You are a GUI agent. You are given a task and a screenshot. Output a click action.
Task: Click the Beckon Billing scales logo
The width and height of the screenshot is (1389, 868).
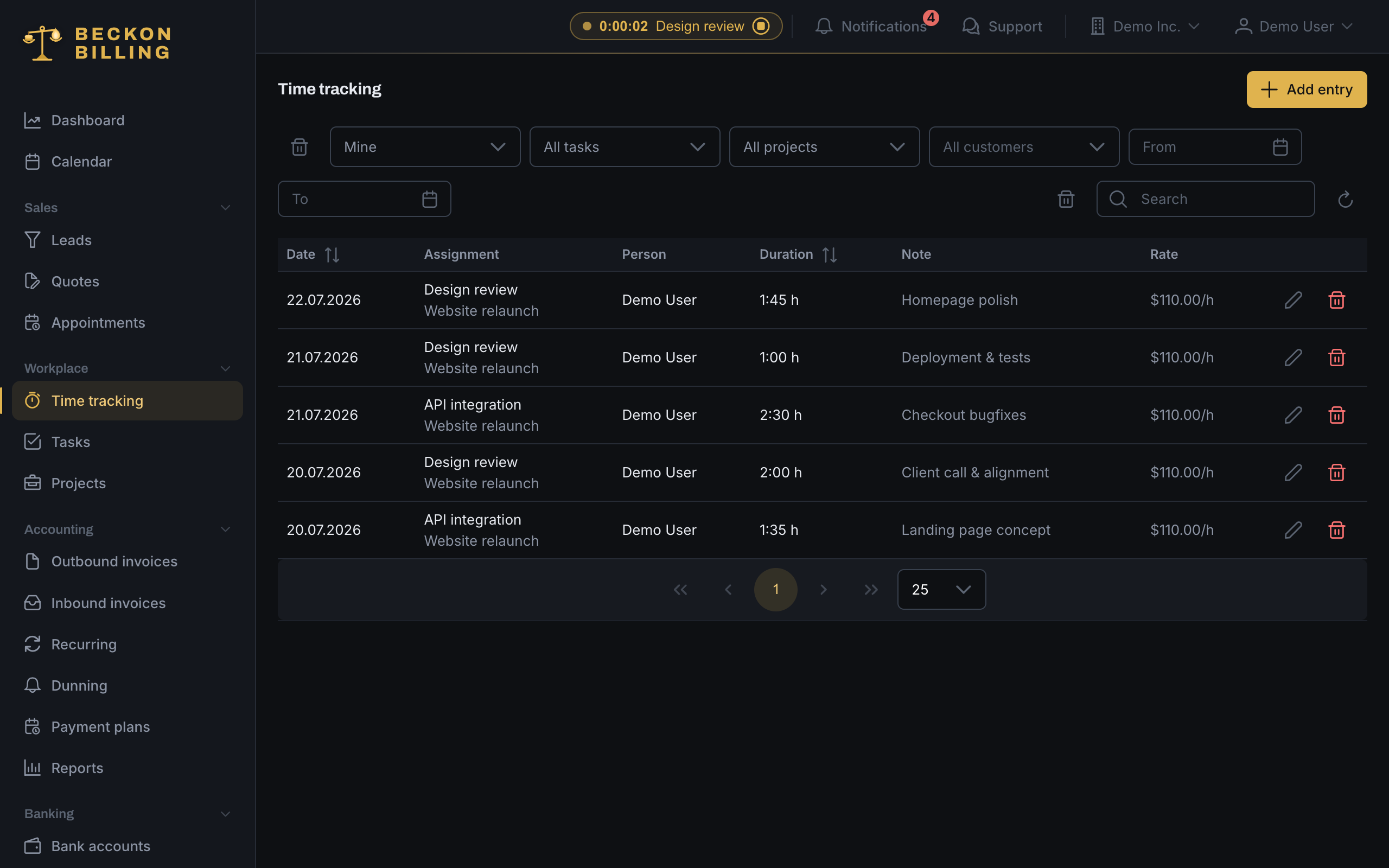[42, 43]
